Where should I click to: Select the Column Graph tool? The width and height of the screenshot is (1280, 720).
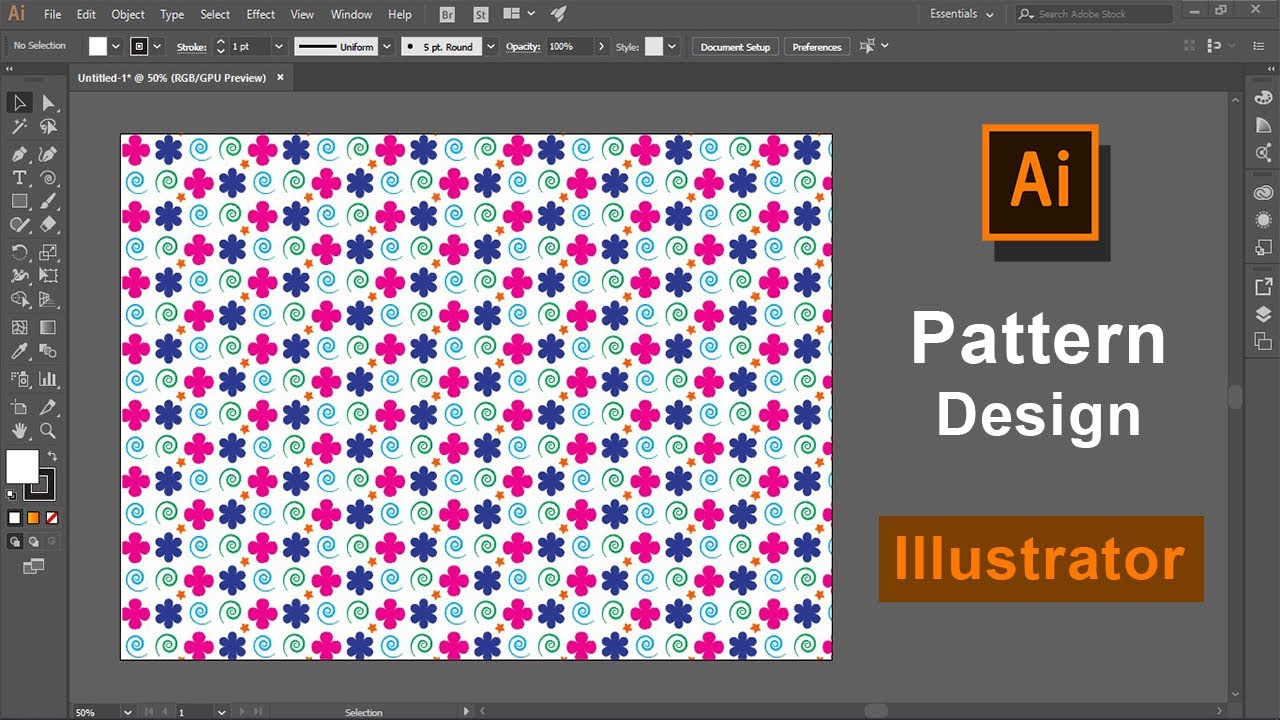(x=48, y=379)
